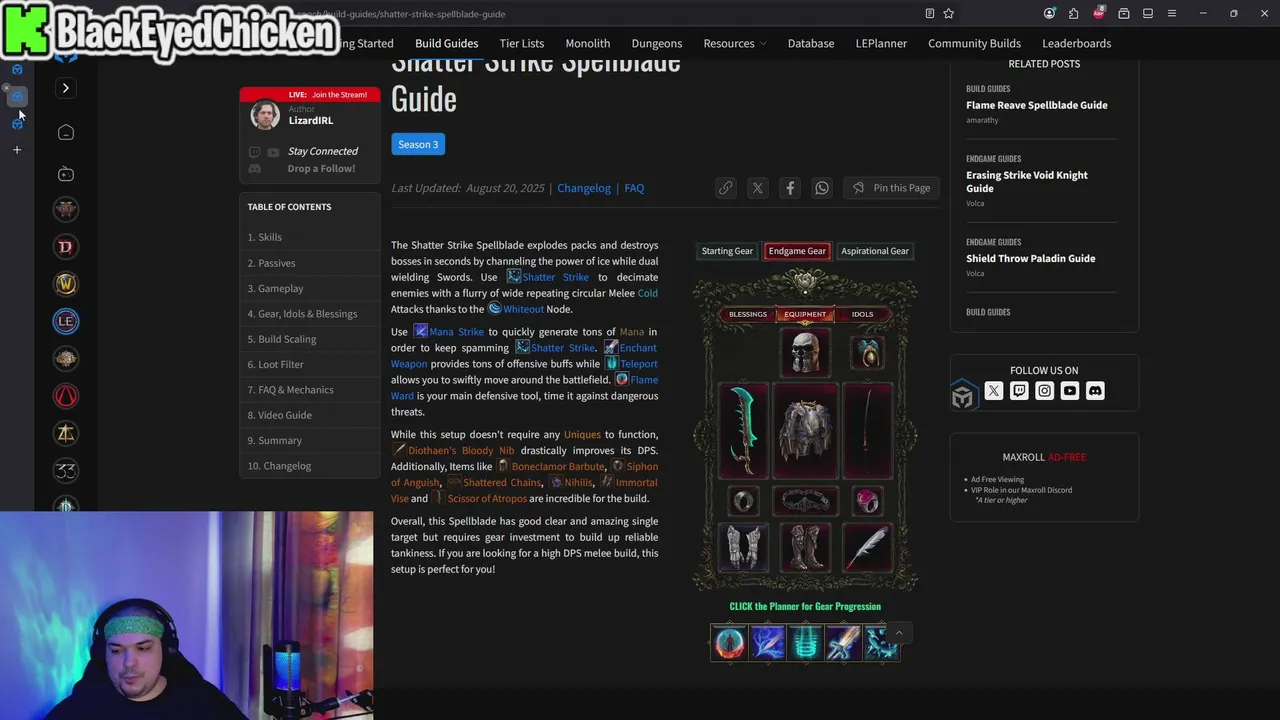This screenshot has height=720, width=1280.
Task: Select the Starting Gear tab
Action: [727, 251]
